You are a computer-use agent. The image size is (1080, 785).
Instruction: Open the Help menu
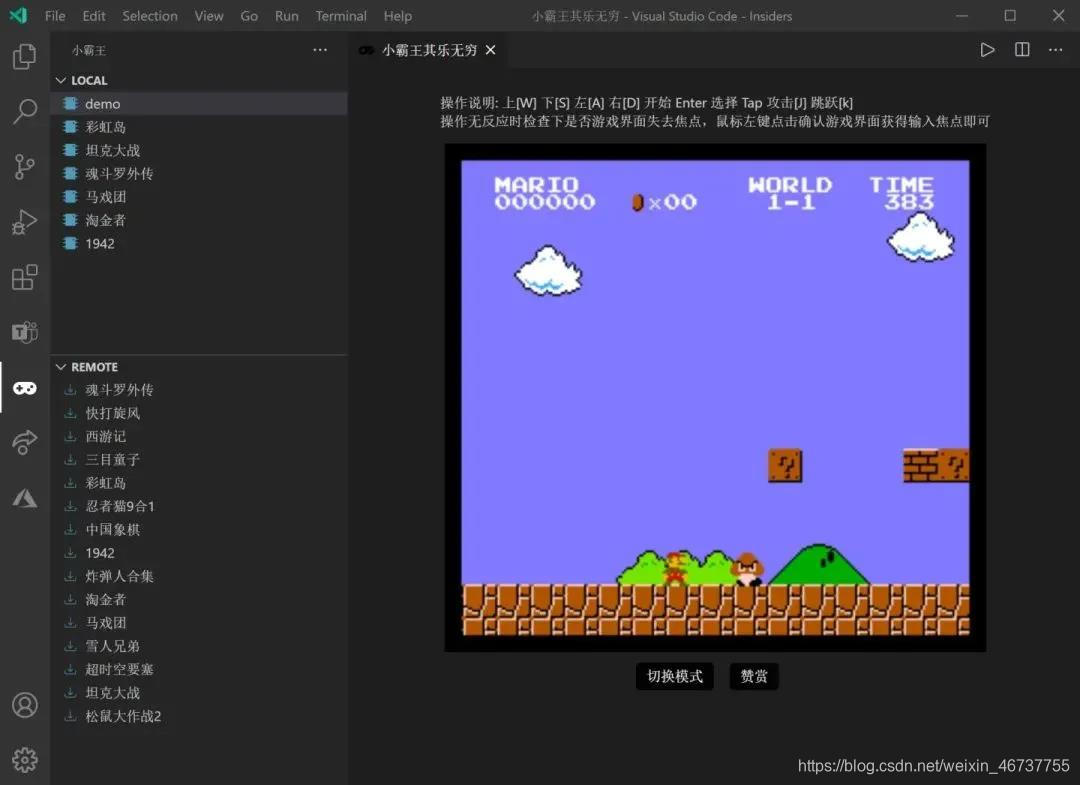tap(397, 16)
